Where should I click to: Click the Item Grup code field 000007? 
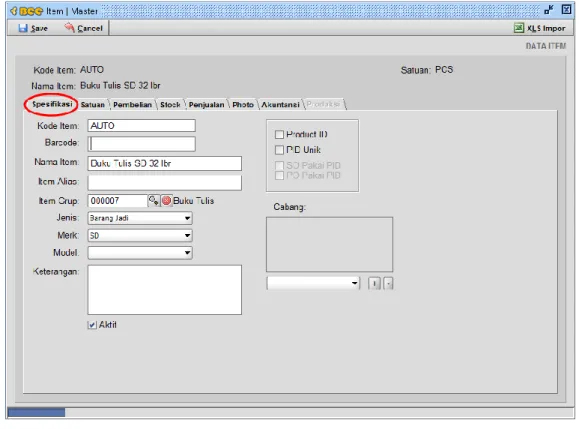(x=117, y=201)
